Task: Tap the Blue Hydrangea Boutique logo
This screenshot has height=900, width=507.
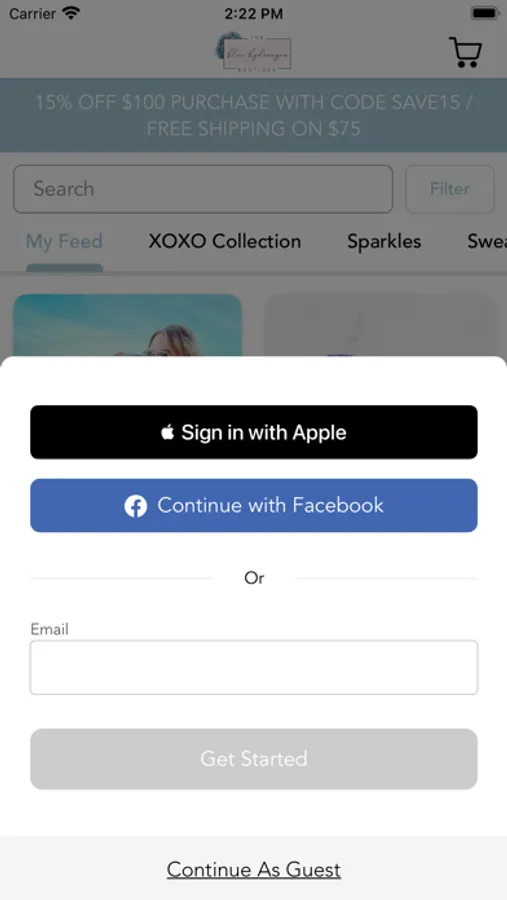Action: (x=253, y=52)
